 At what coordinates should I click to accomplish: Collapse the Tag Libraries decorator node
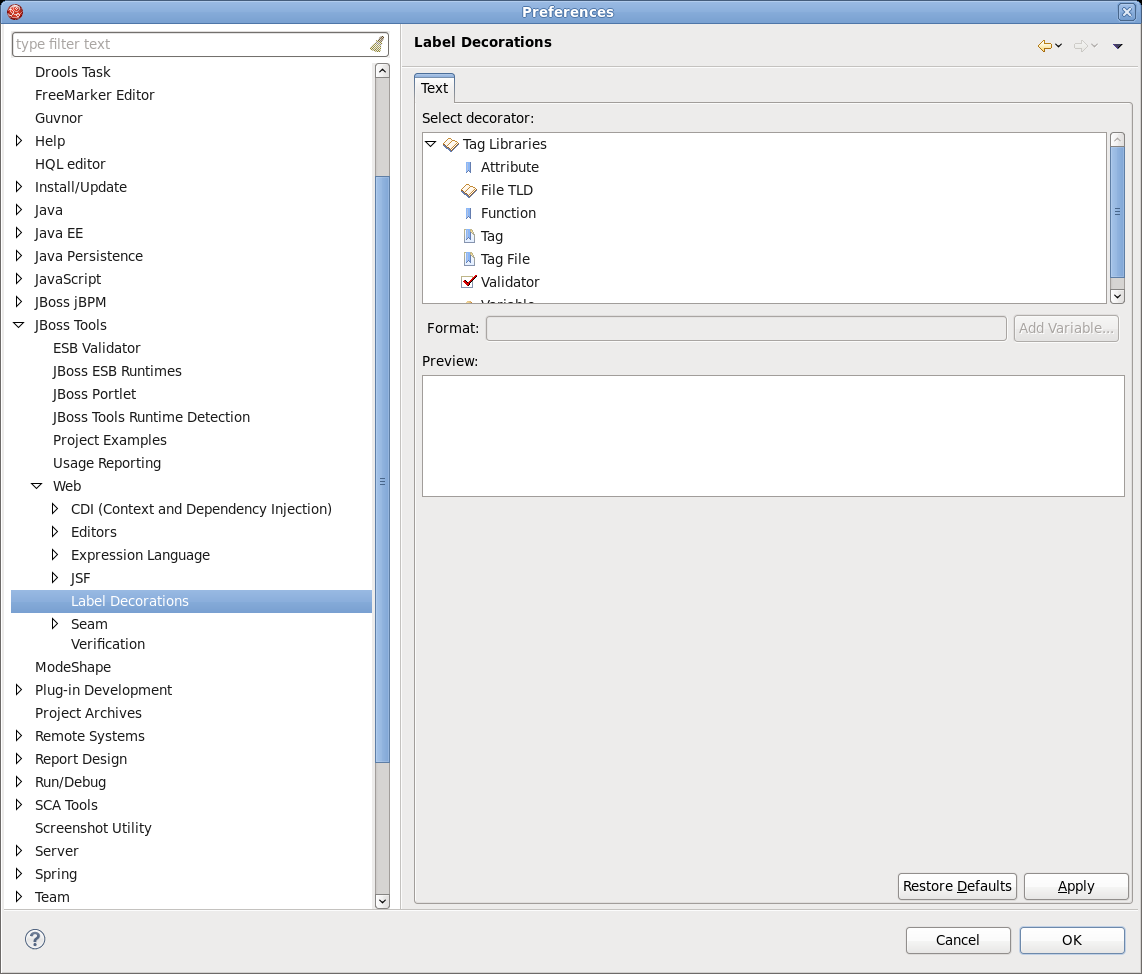pyautogui.click(x=431, y=144)
